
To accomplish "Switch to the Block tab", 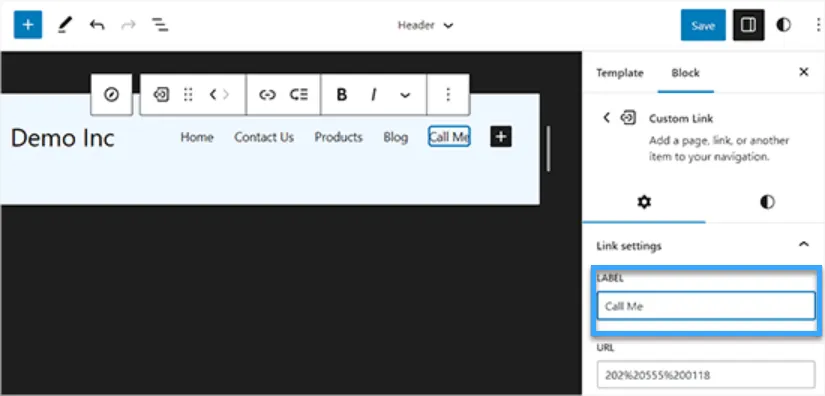I will (x=686, y=73).
